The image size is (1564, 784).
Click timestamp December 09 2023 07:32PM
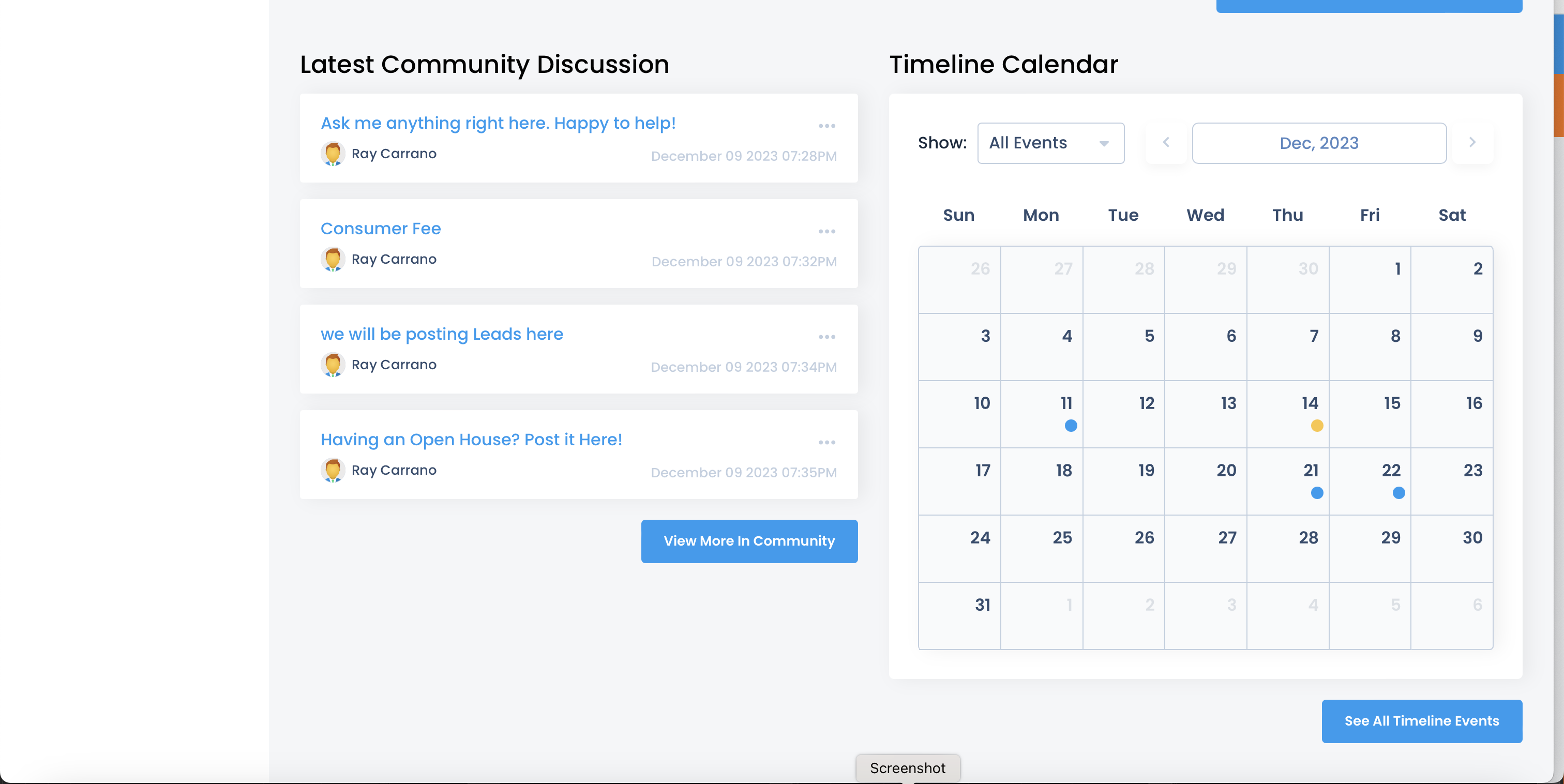tap(744, 262)
